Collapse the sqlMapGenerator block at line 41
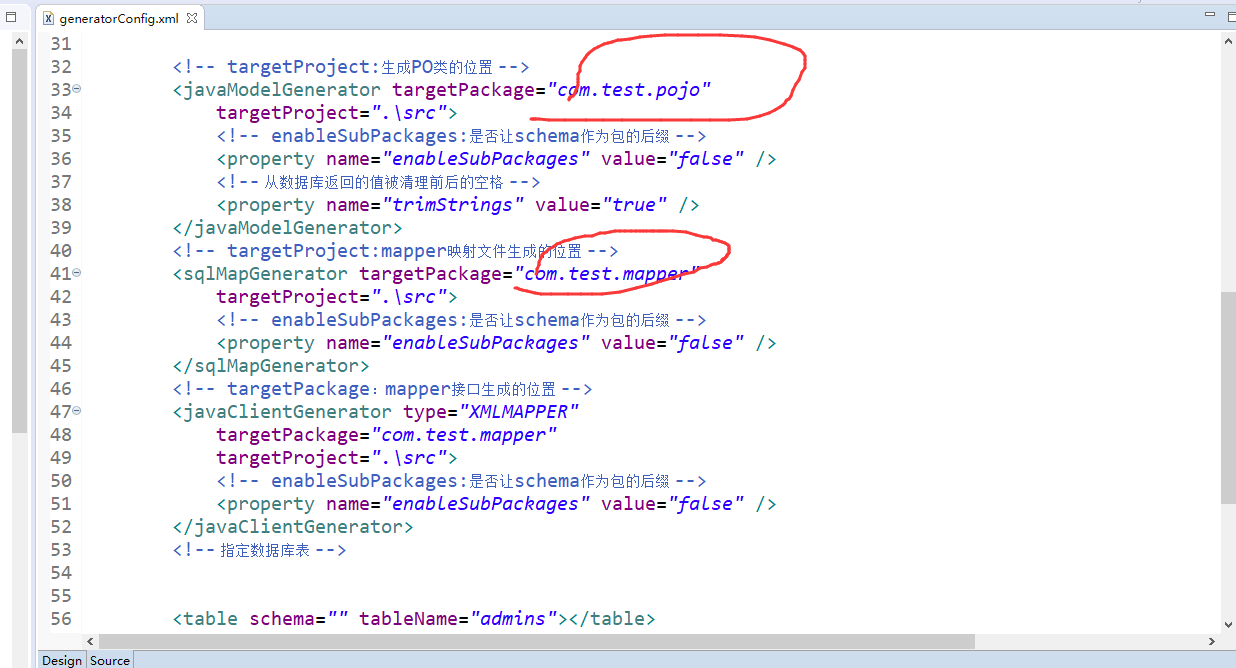1236x668 pixels. tap(77, 273)
